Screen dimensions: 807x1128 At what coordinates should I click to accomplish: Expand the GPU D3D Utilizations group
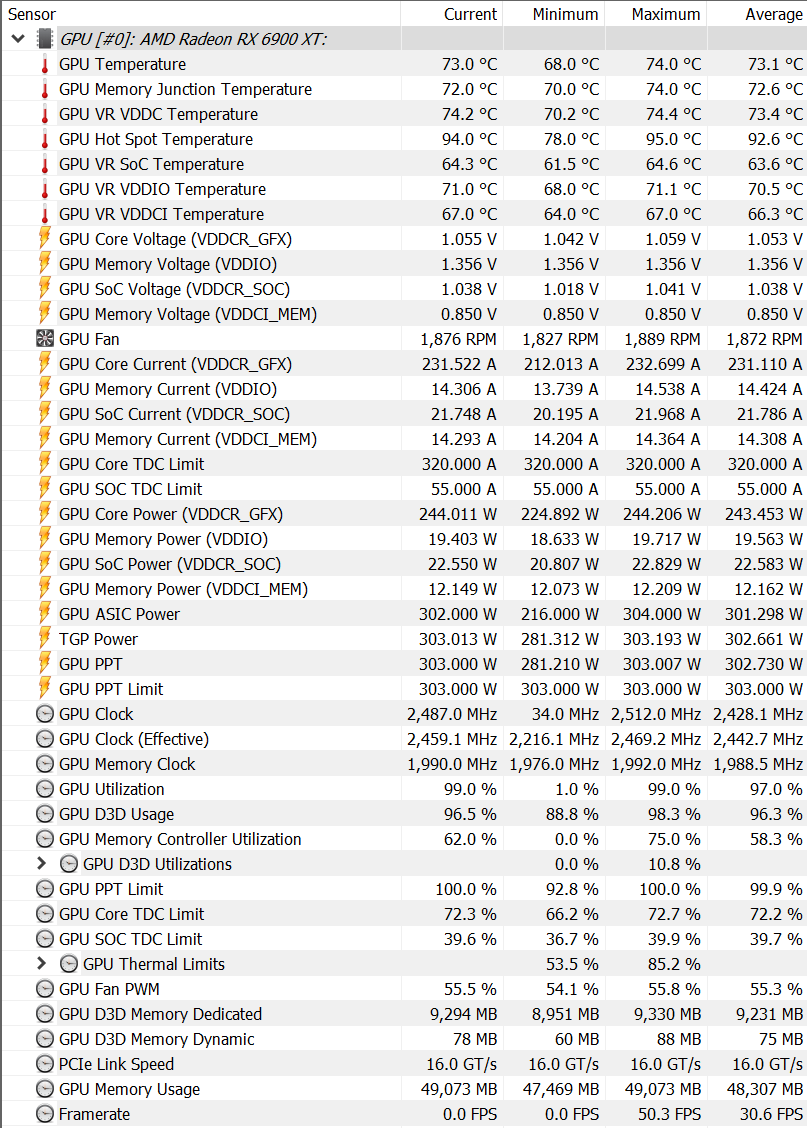point(42,863)
